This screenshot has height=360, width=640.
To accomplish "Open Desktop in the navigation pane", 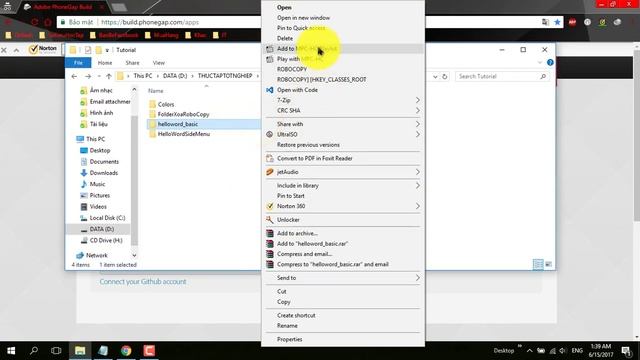I will [100, 151].
